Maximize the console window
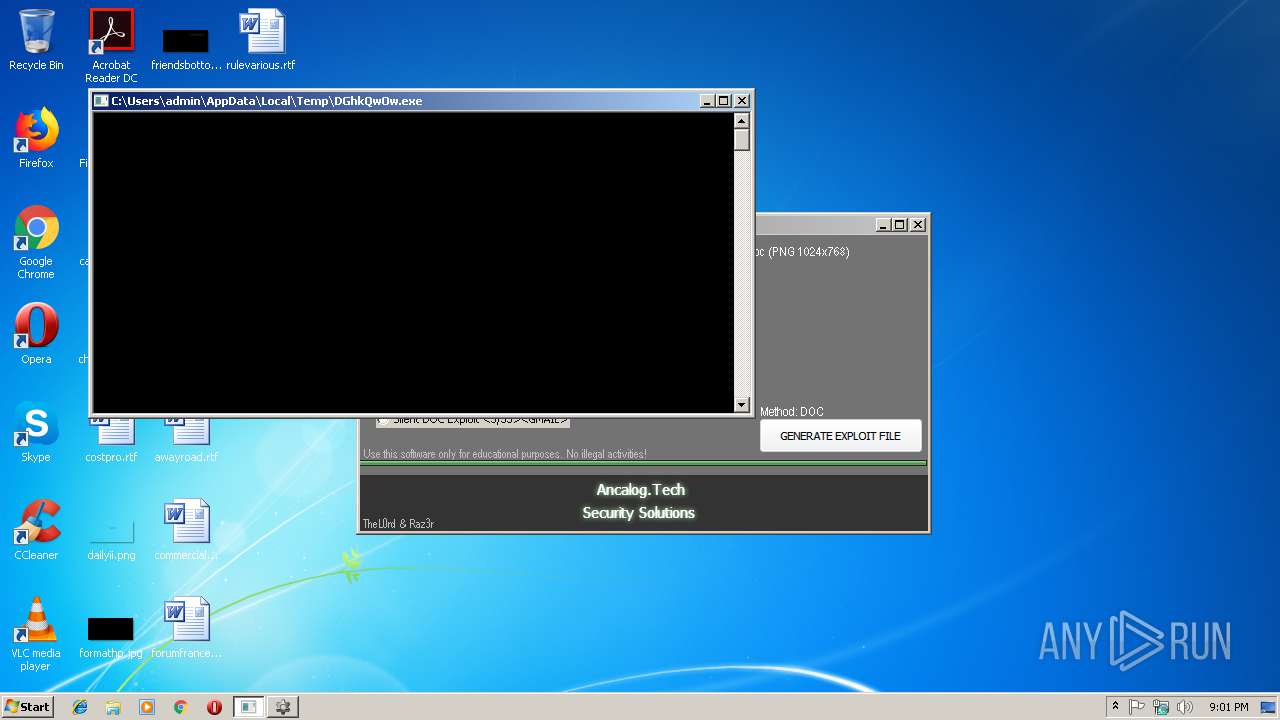This screenshot has width=1280, height=720. (x=724, y=101)
